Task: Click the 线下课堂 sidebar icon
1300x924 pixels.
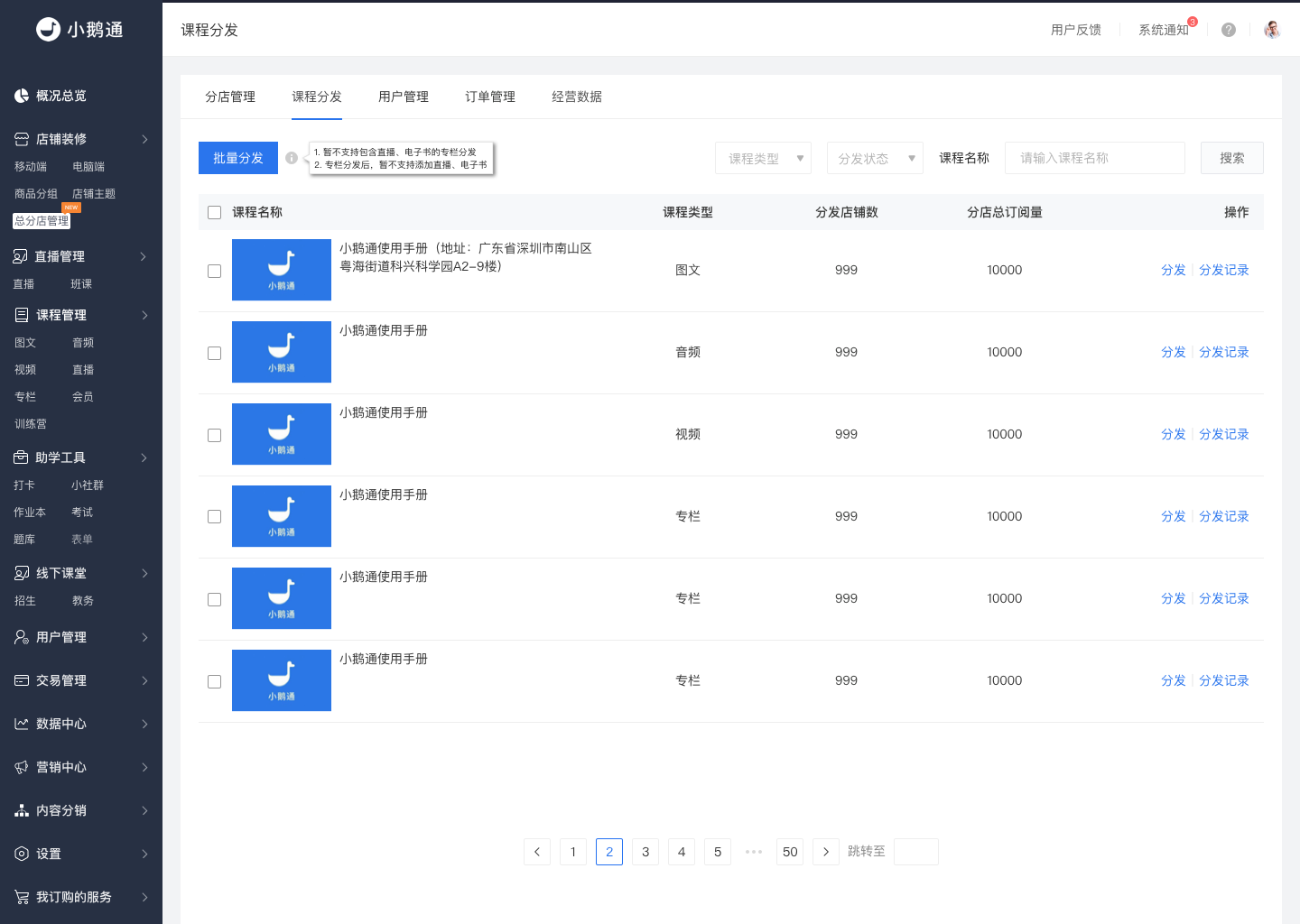Action: tap(22, 573)
